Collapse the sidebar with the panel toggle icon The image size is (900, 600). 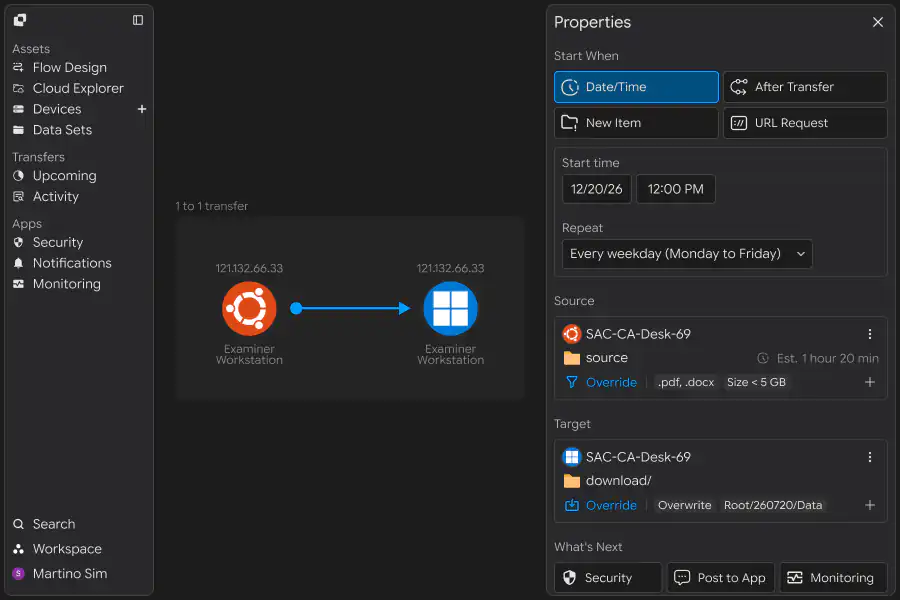pyautogui.click(x=138, y=20)
